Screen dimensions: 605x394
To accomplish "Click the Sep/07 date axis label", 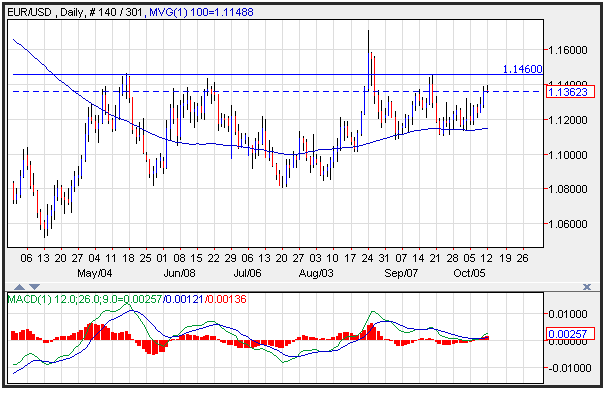I will point(401,273).
